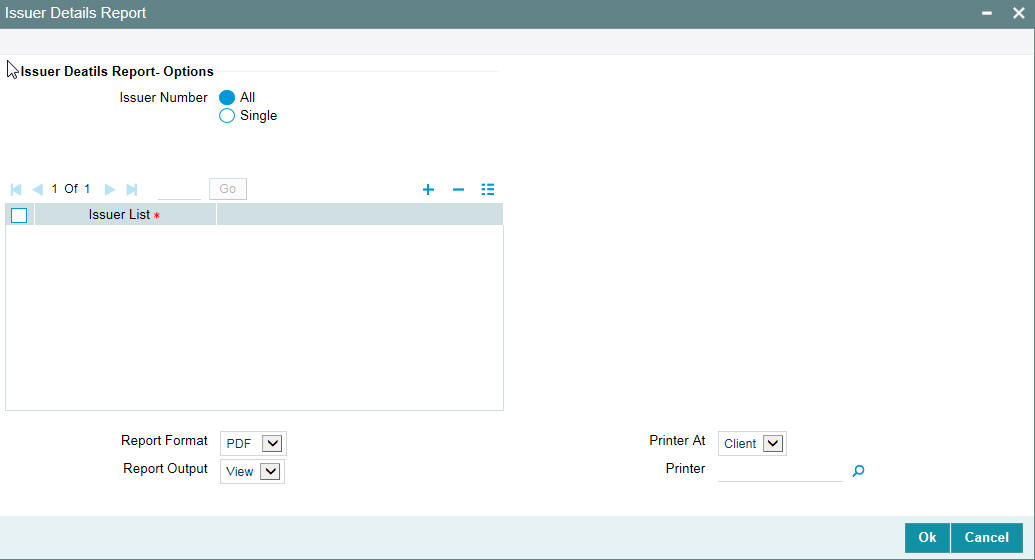Screen dimensions: 1035x560
Task: Select the All issuer number option
Action: [227, 98]
